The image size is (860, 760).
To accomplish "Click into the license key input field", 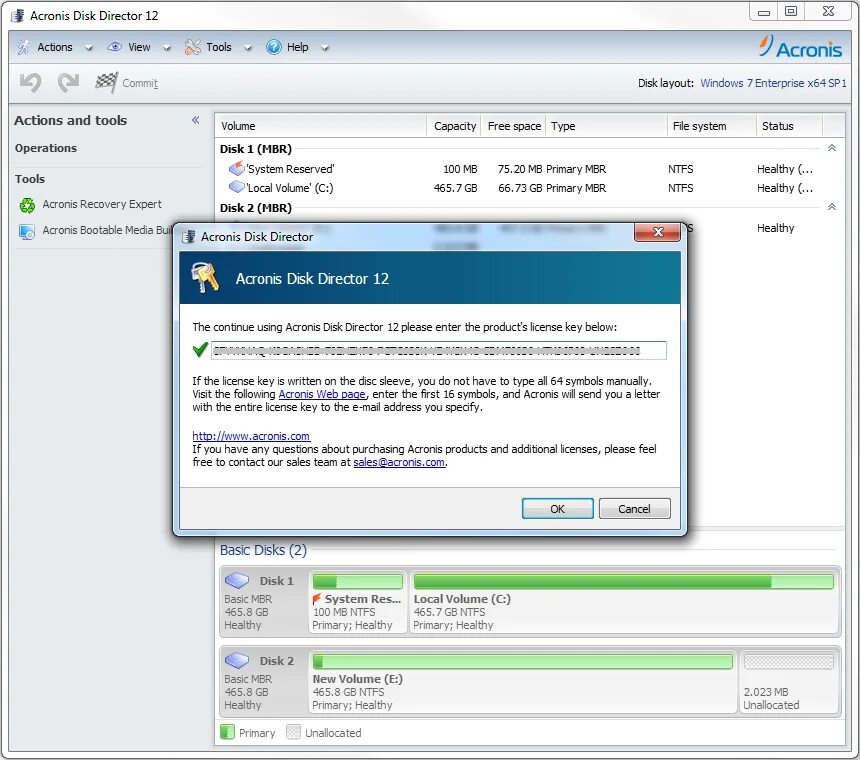I will pyautogui.click(x=439, y=350).
